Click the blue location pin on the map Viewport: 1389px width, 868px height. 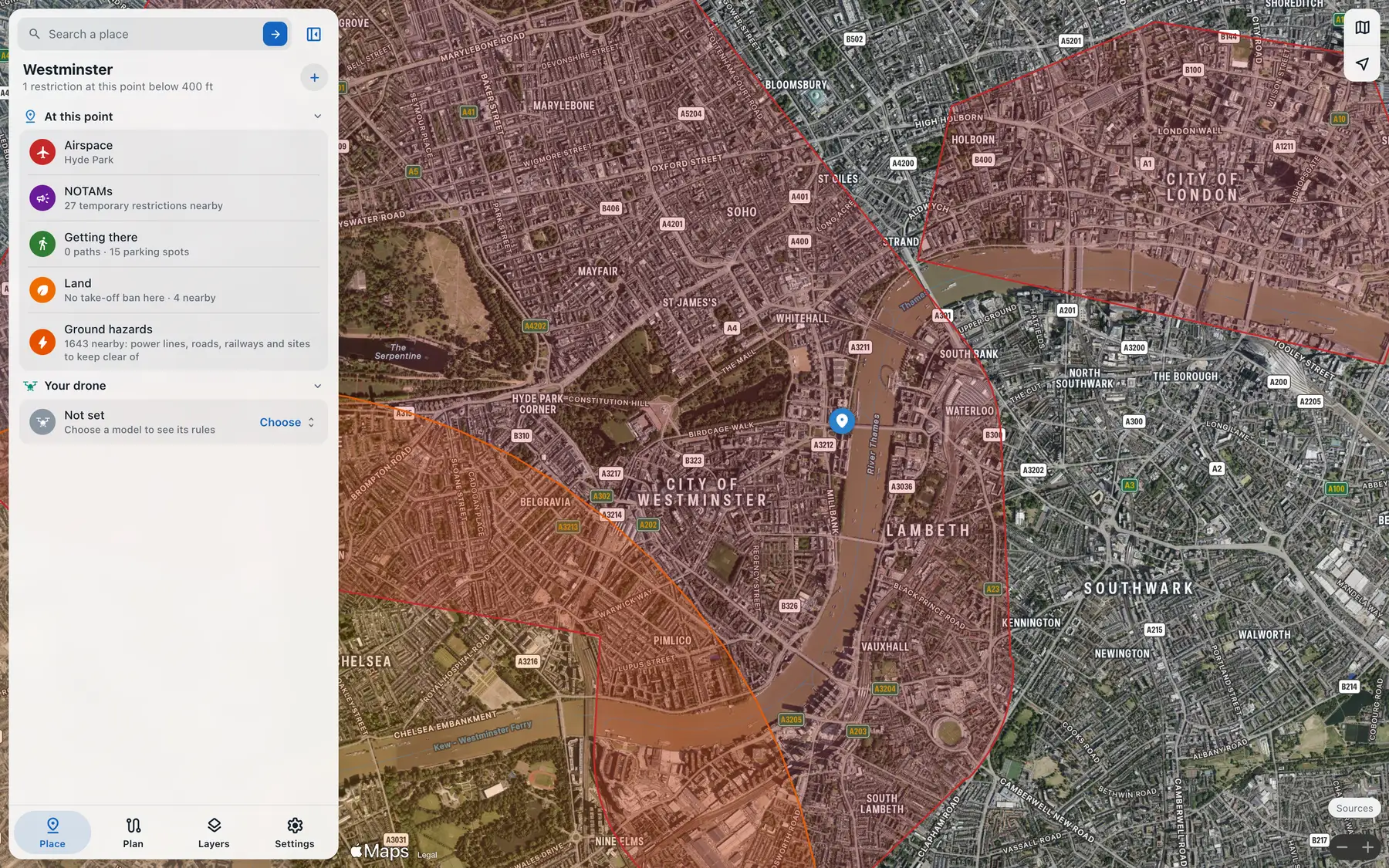(x=842, y=420)
